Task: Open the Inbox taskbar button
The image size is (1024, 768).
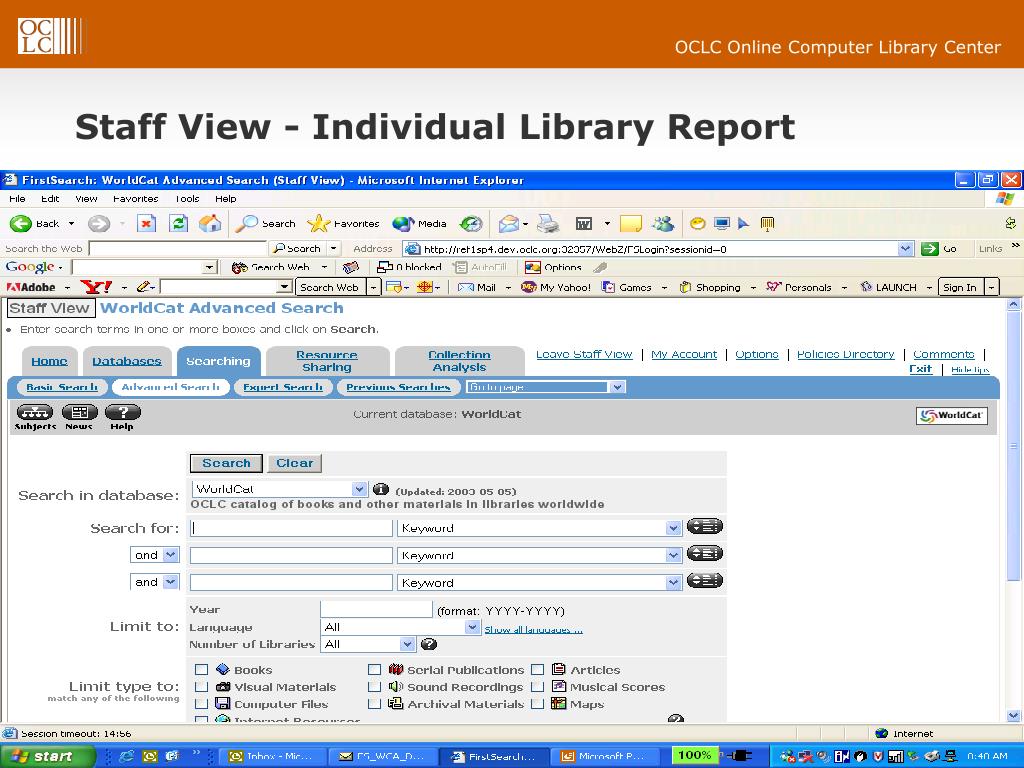Action: coord(270,756)
